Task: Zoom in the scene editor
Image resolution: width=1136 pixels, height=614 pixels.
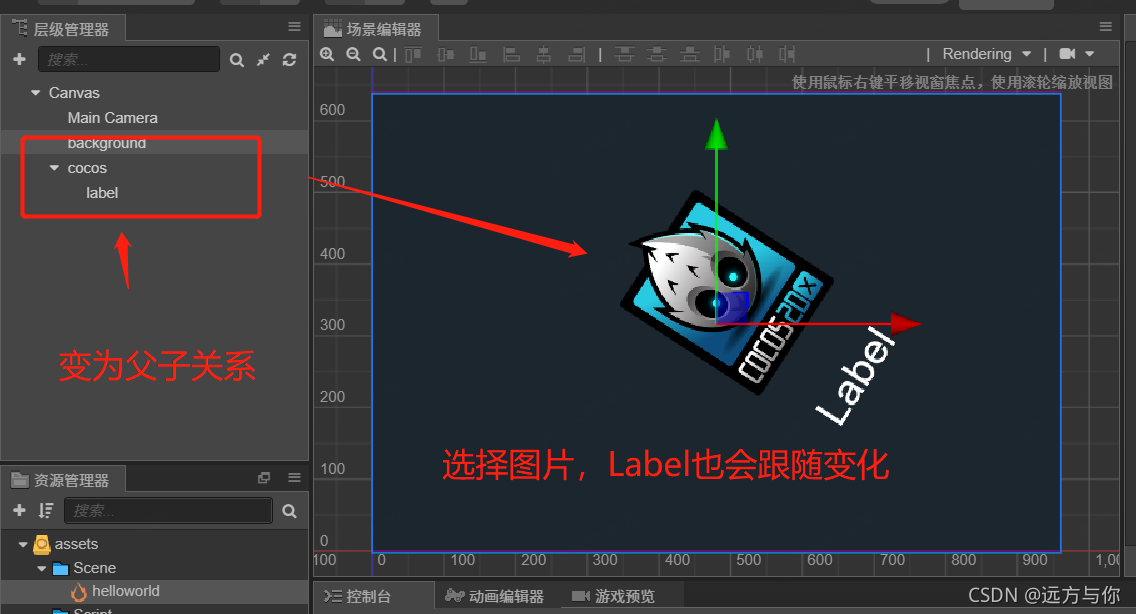Action: pyautogui.click(x=327, y=54)
